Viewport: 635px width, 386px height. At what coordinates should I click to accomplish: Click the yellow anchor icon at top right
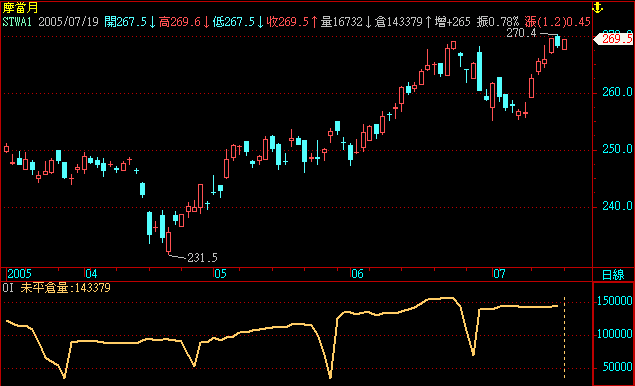pos(598,8)
